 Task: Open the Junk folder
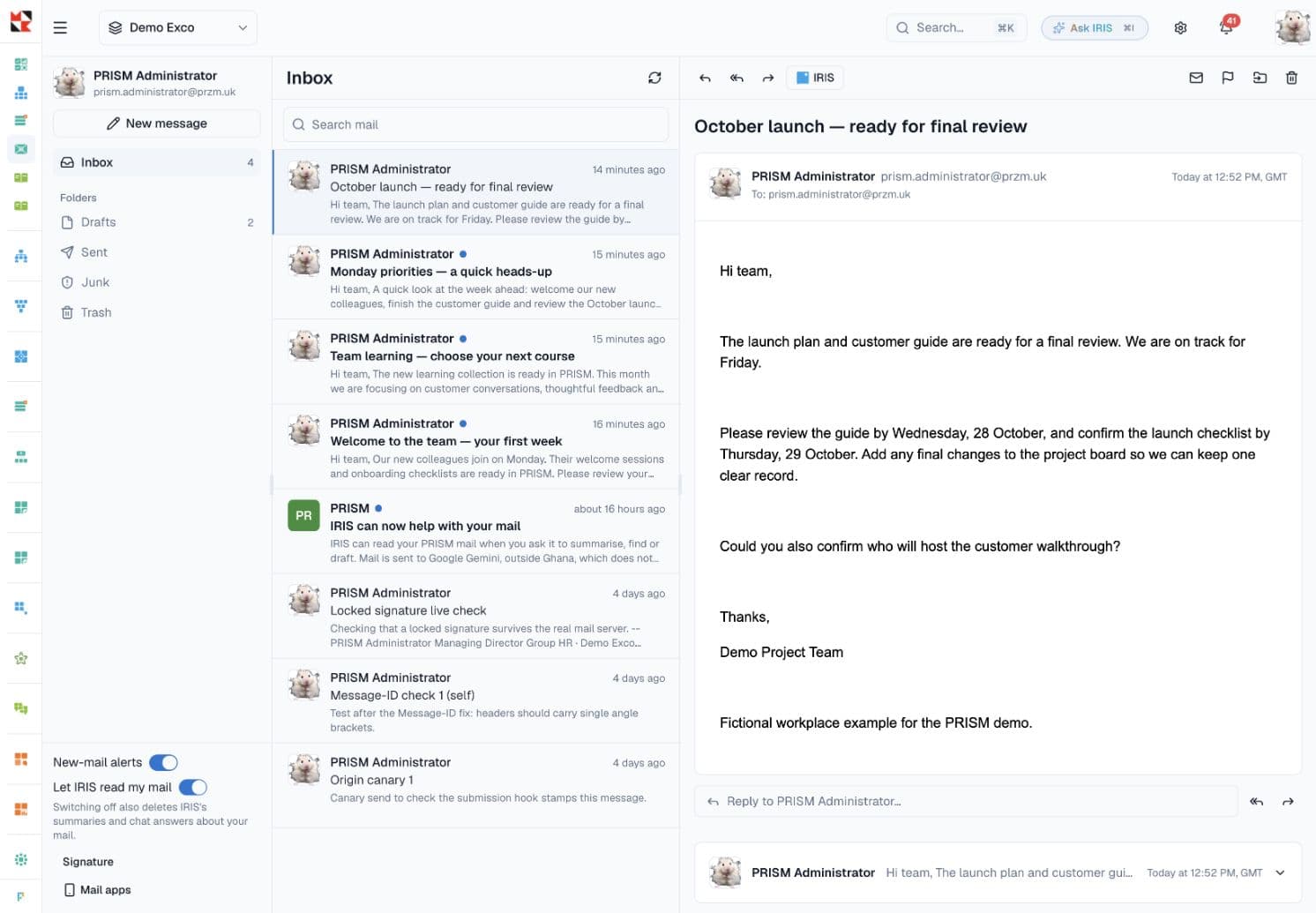click(x=157, y=282)
